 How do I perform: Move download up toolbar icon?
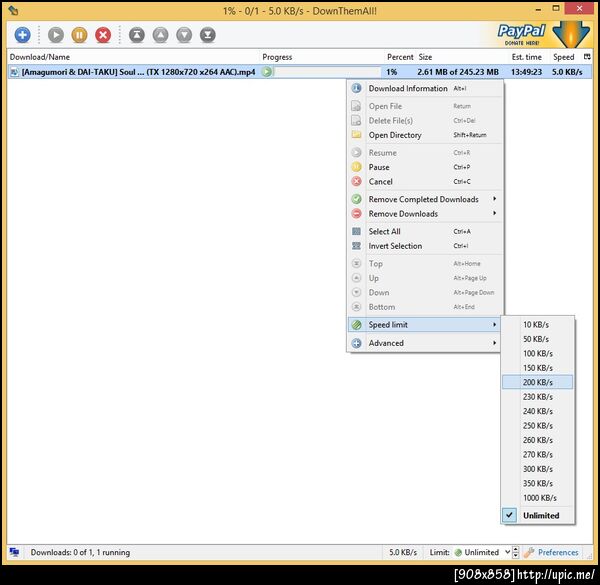pos(160,35)
